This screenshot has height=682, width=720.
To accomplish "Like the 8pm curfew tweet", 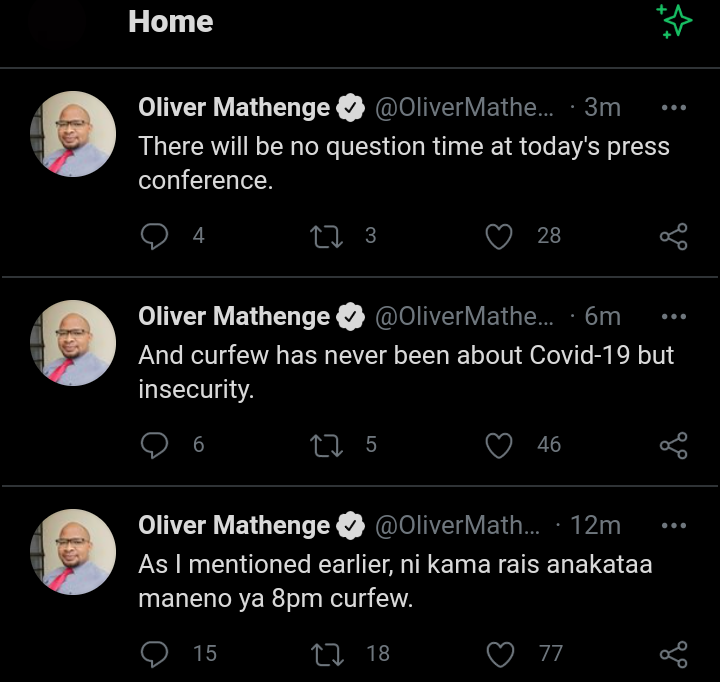I will [498, 654].
